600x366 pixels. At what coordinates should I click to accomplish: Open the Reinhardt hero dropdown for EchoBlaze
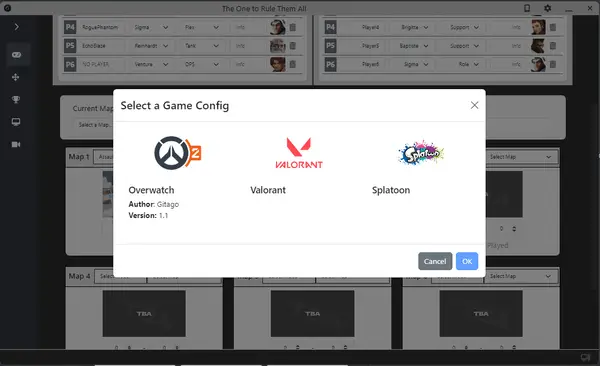click(151, 46)
